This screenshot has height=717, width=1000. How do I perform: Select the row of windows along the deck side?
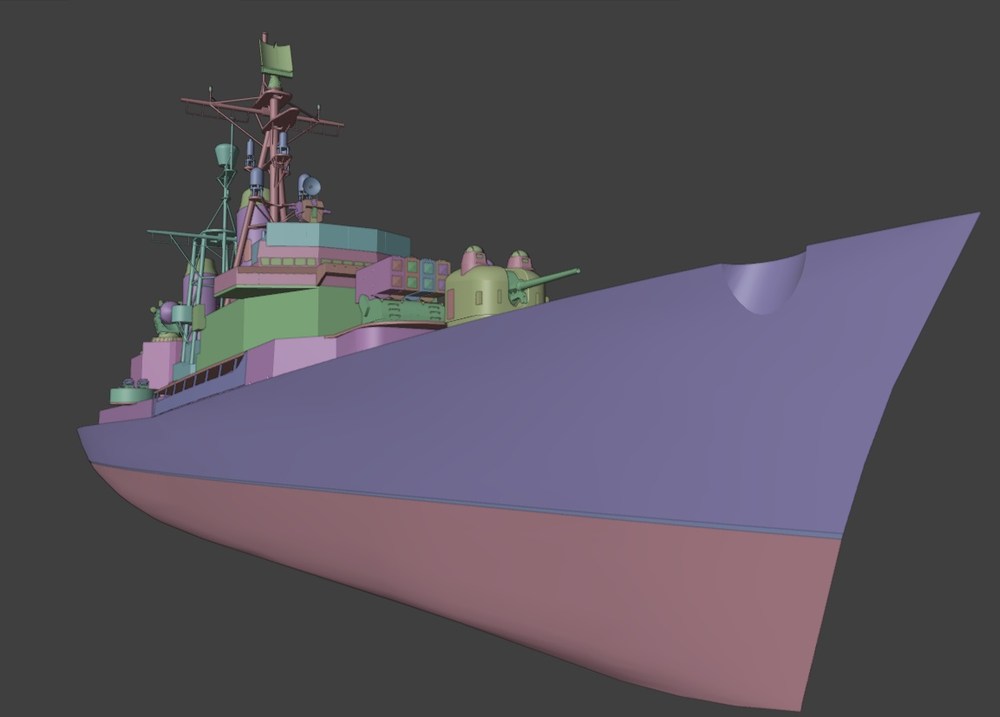200,381
